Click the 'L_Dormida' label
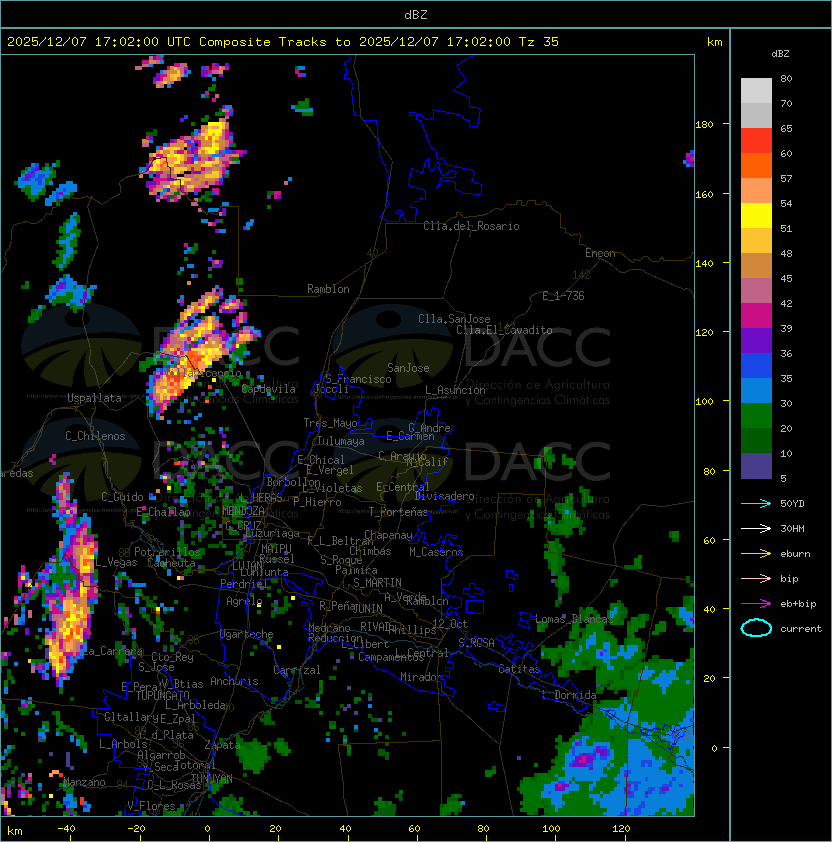The height and width of the screenshot is (842, 832). [x=569, y=695]
